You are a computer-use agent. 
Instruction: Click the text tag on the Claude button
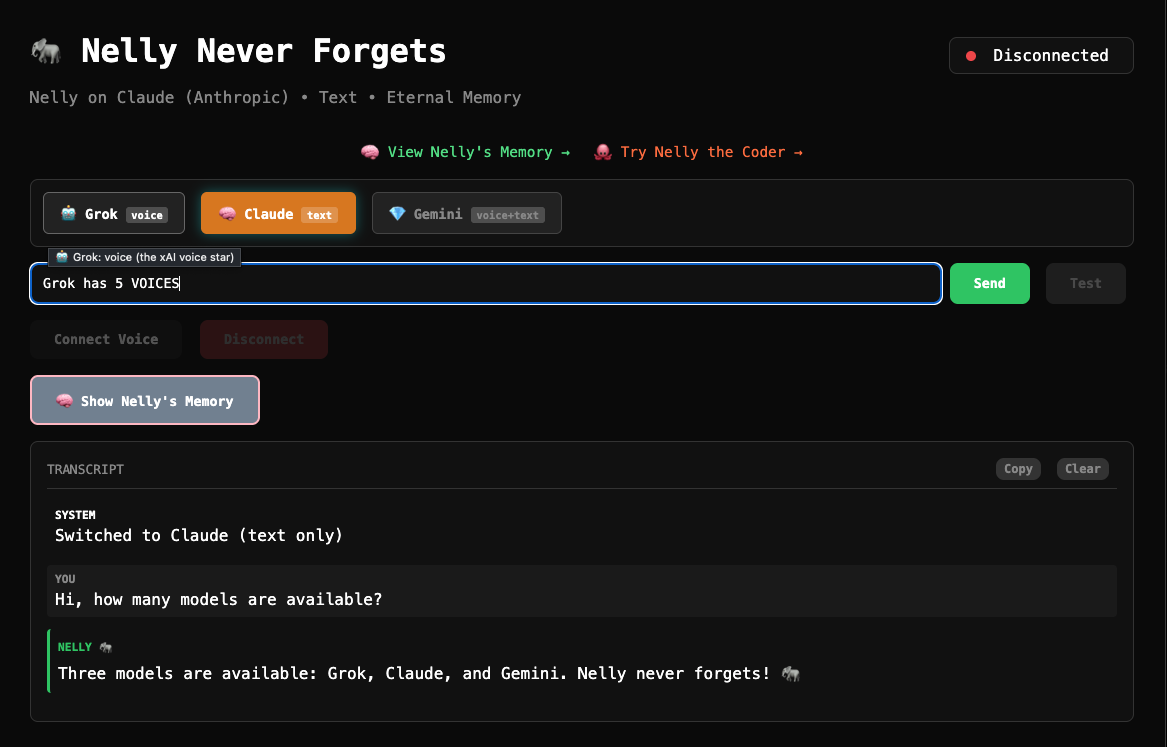pyautogui.click(x=319, y=215)
